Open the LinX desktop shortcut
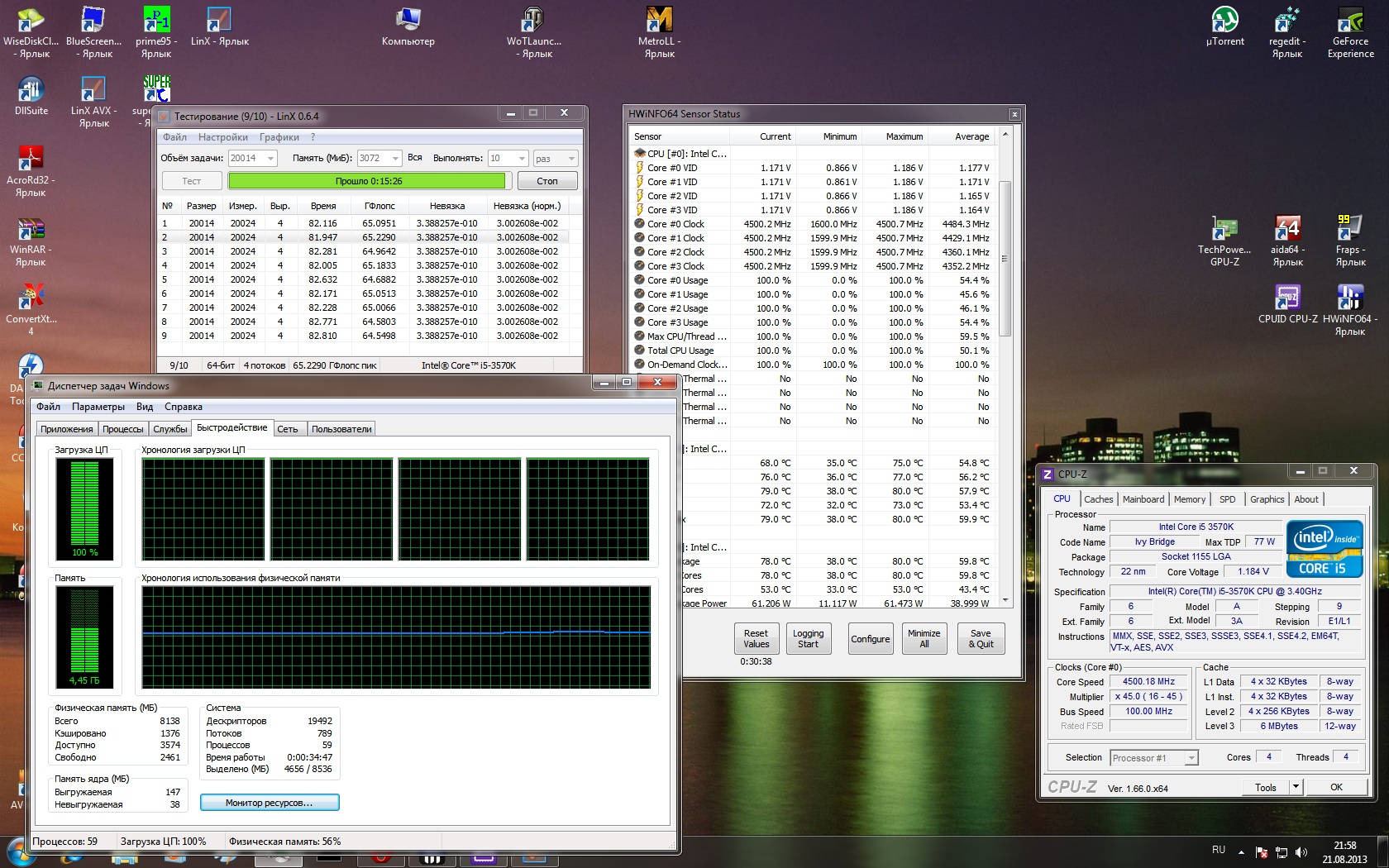Viewport: 1389px width, 868px height. (219, 26)
